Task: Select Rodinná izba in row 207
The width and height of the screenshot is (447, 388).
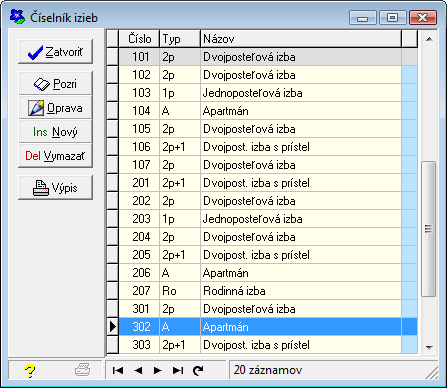Action: pos(301,291)
